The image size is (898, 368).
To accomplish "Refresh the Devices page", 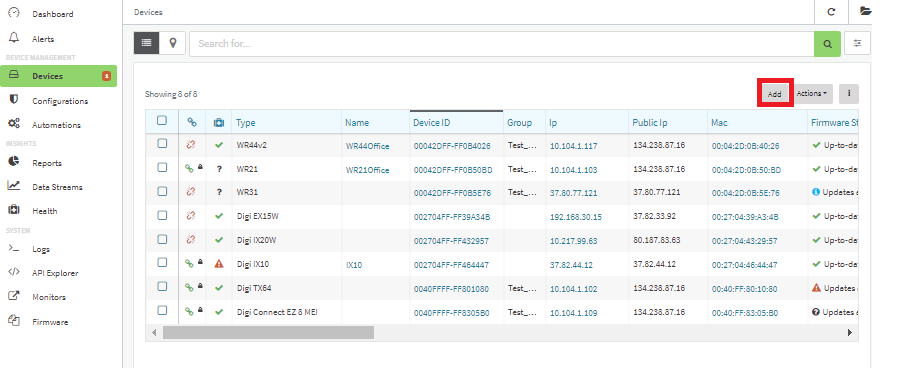I will [x=831, y=11].
